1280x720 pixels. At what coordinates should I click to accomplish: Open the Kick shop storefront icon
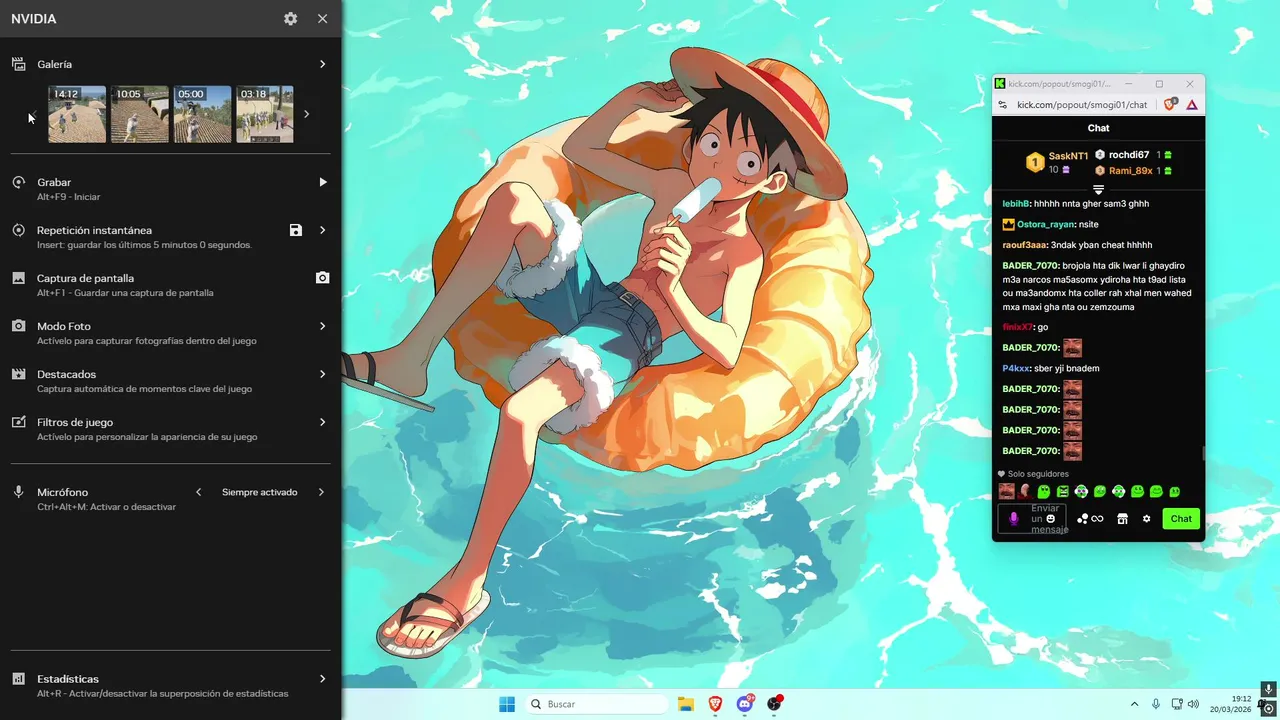pyautogui.click(x=1122, y=519)
